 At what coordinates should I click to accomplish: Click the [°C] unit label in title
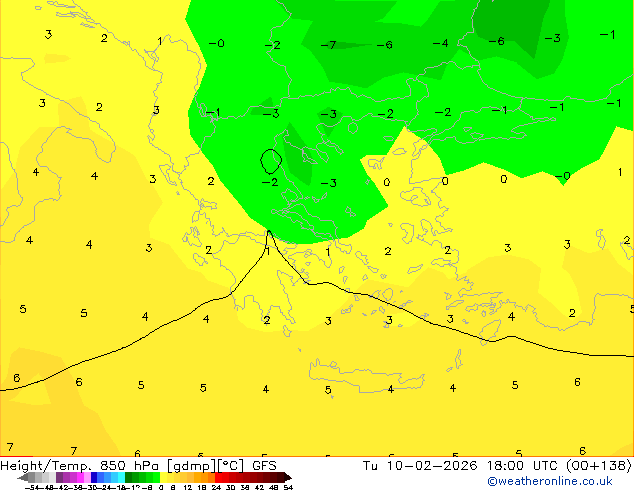pyautogui.click(x=231, y=466)
